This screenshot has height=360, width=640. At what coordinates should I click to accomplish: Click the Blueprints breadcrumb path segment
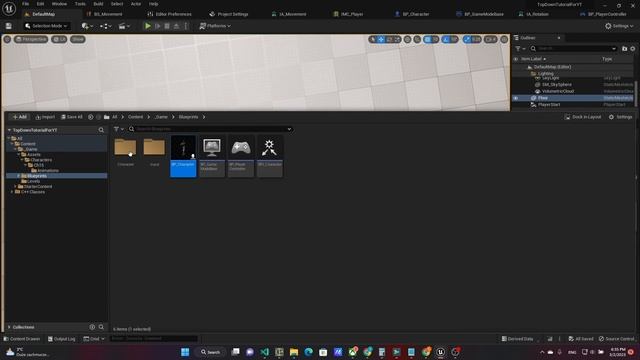pyautogui.click(x=188, y=117)
